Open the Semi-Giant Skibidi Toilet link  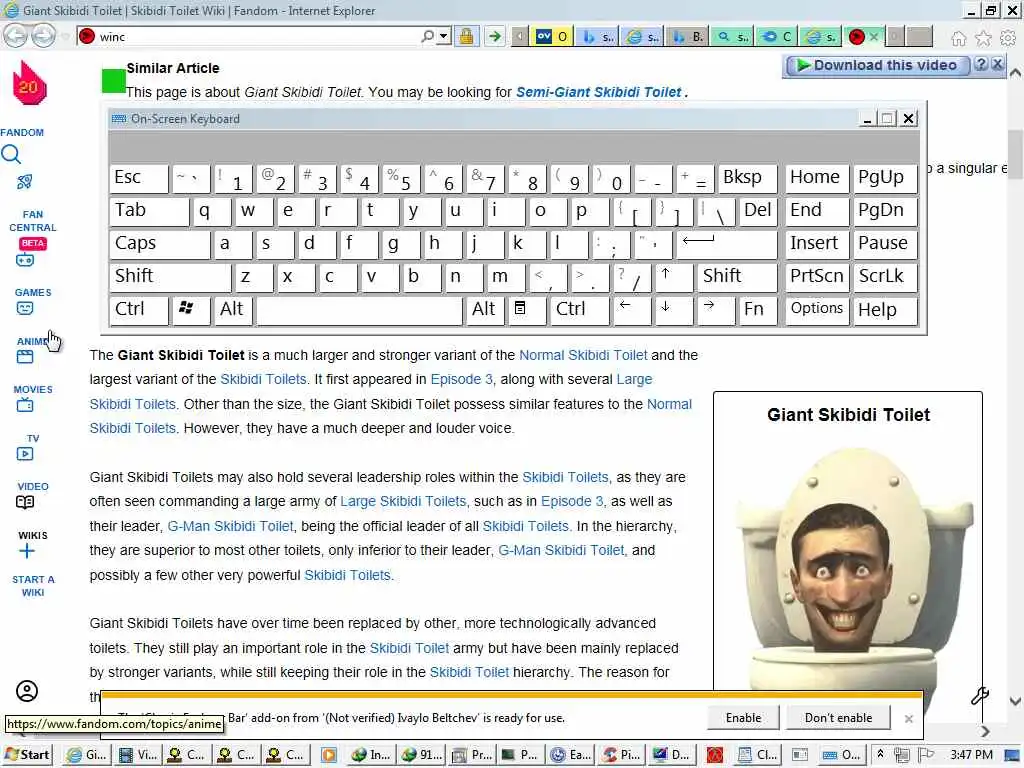coord(598,92)
